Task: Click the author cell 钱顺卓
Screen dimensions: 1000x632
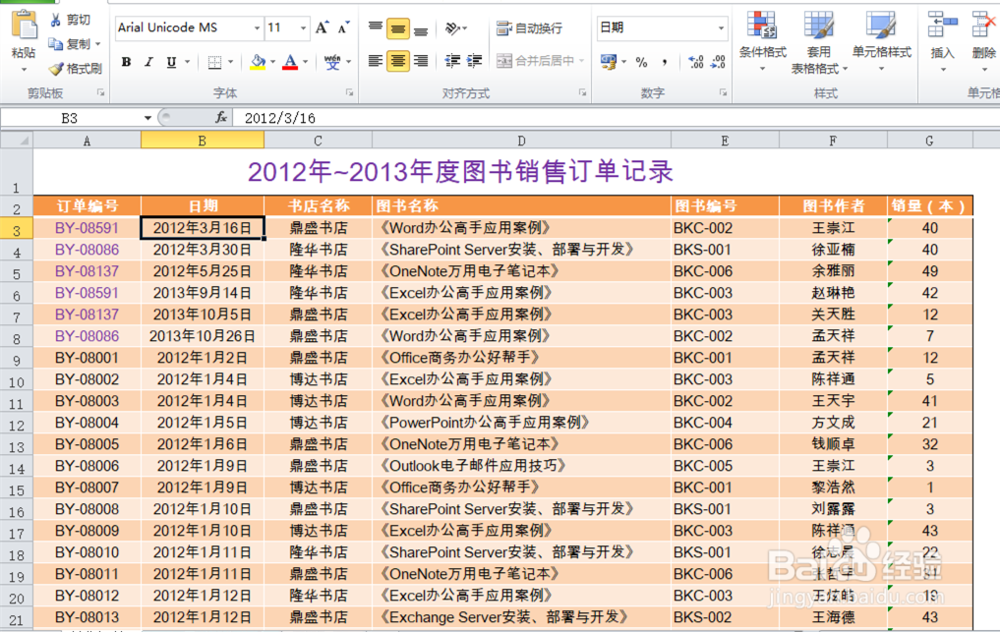Action: click(x=833, y=444)
